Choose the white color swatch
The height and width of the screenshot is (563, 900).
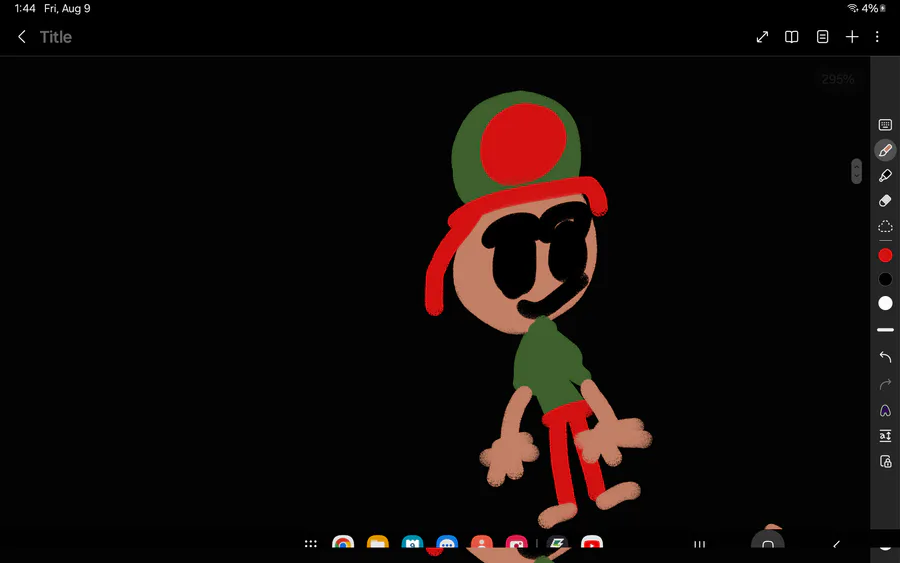(885, 303)
